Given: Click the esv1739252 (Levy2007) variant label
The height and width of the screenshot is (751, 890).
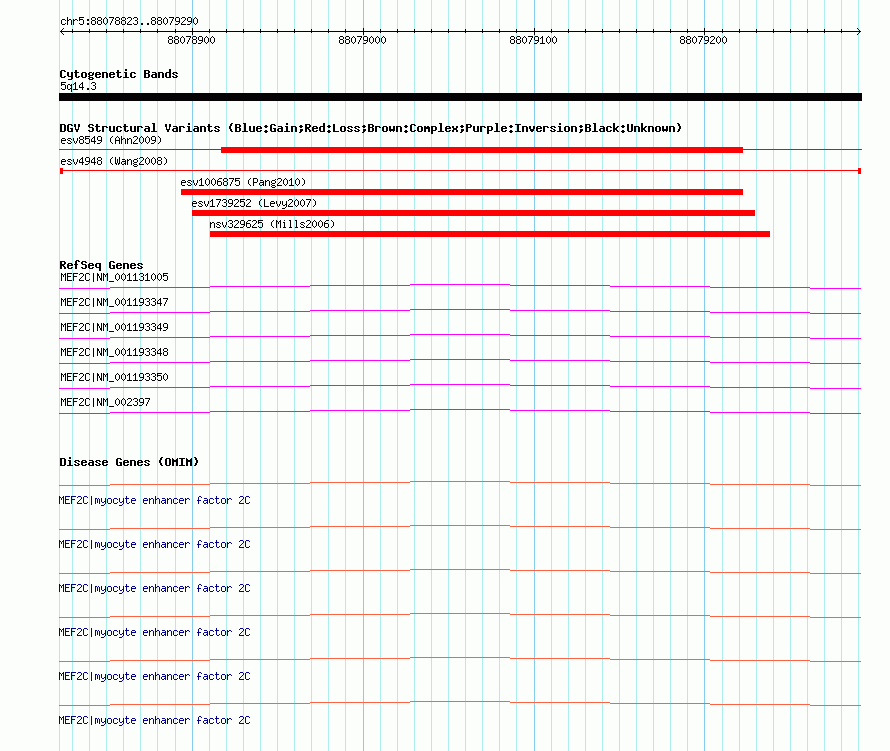Looking at the screenshot, I should pos(254,203).
